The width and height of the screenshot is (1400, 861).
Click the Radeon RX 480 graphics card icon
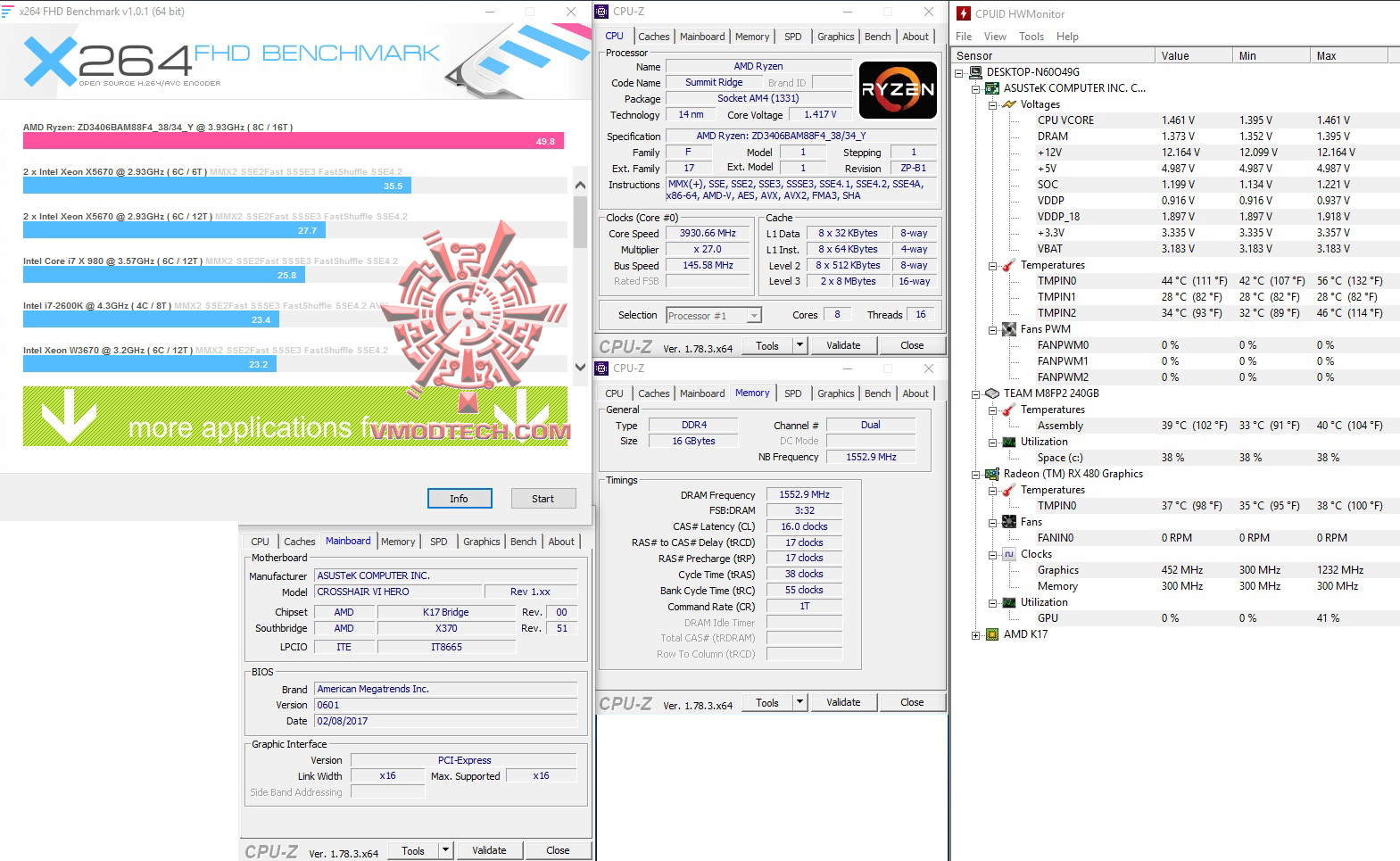click(992, 474)
